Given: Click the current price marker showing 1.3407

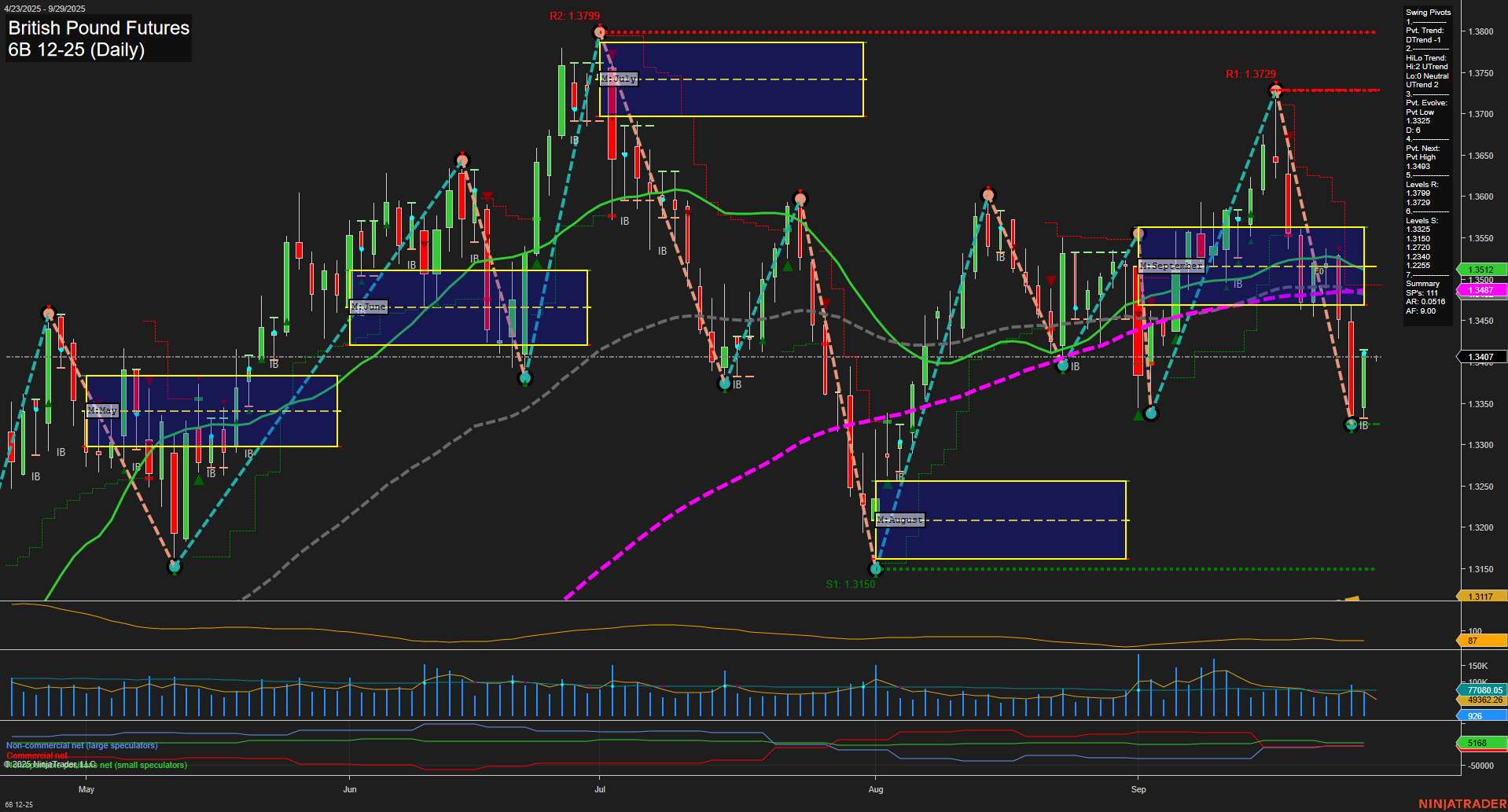Looking at the screenshot, I should pos(1481,357).
